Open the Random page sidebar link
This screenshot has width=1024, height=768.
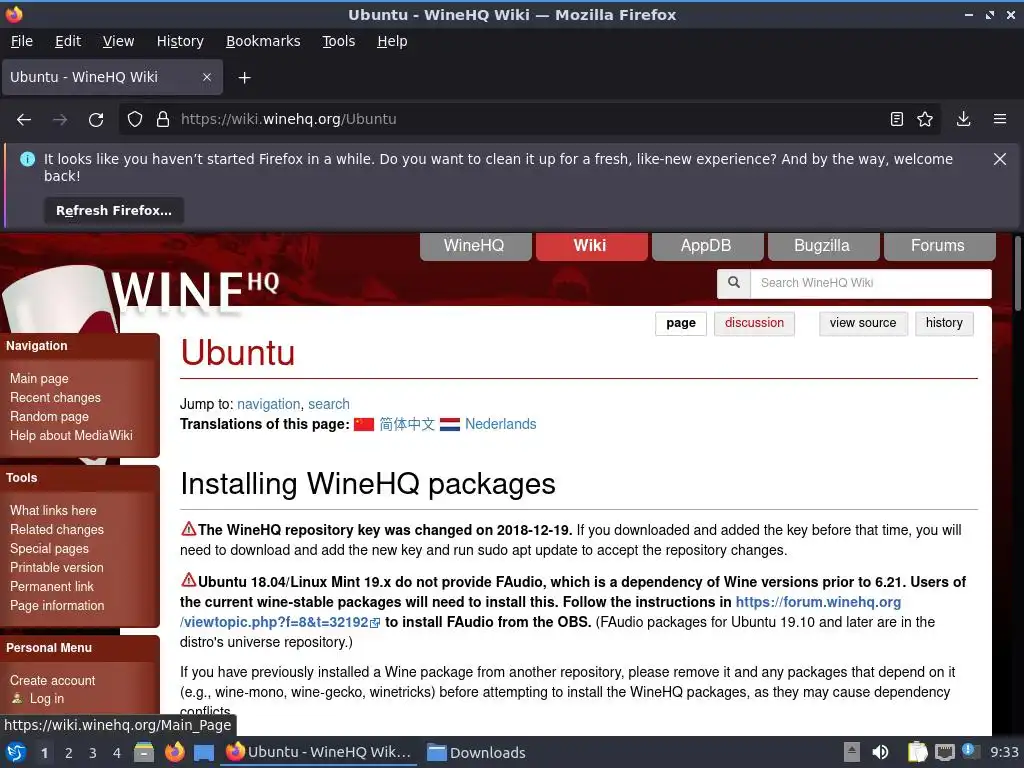[x=50, y=417]
